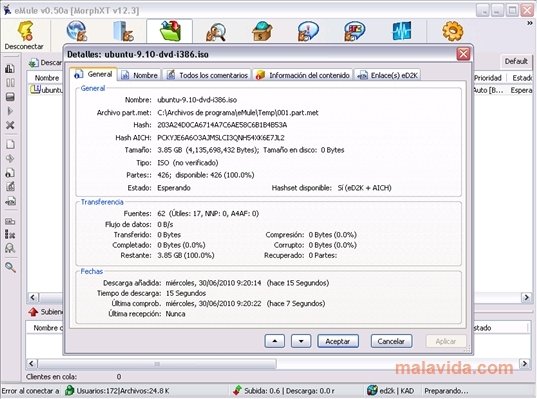Select the ubuntu file row icon

(x=35, y=90)
